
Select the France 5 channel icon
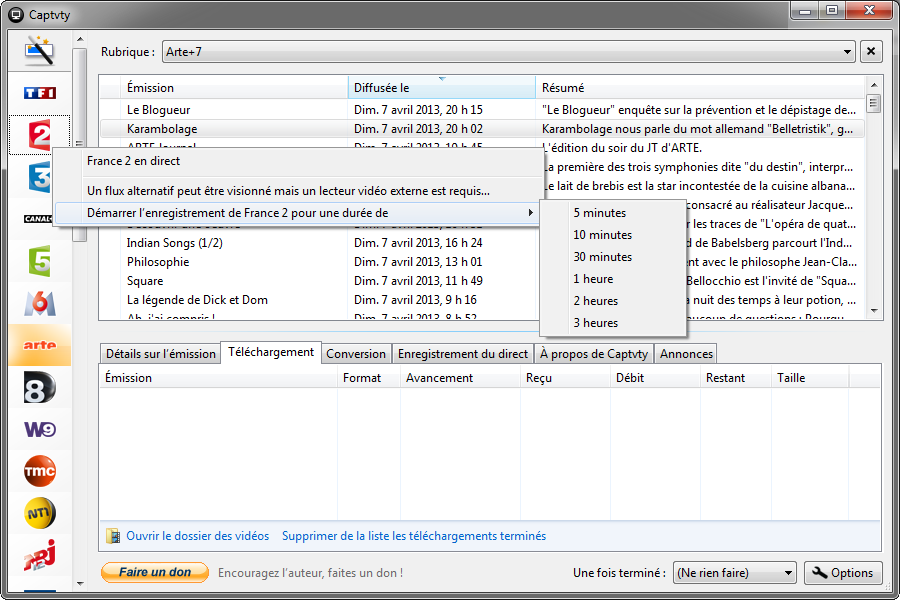[x=40, y=261]
